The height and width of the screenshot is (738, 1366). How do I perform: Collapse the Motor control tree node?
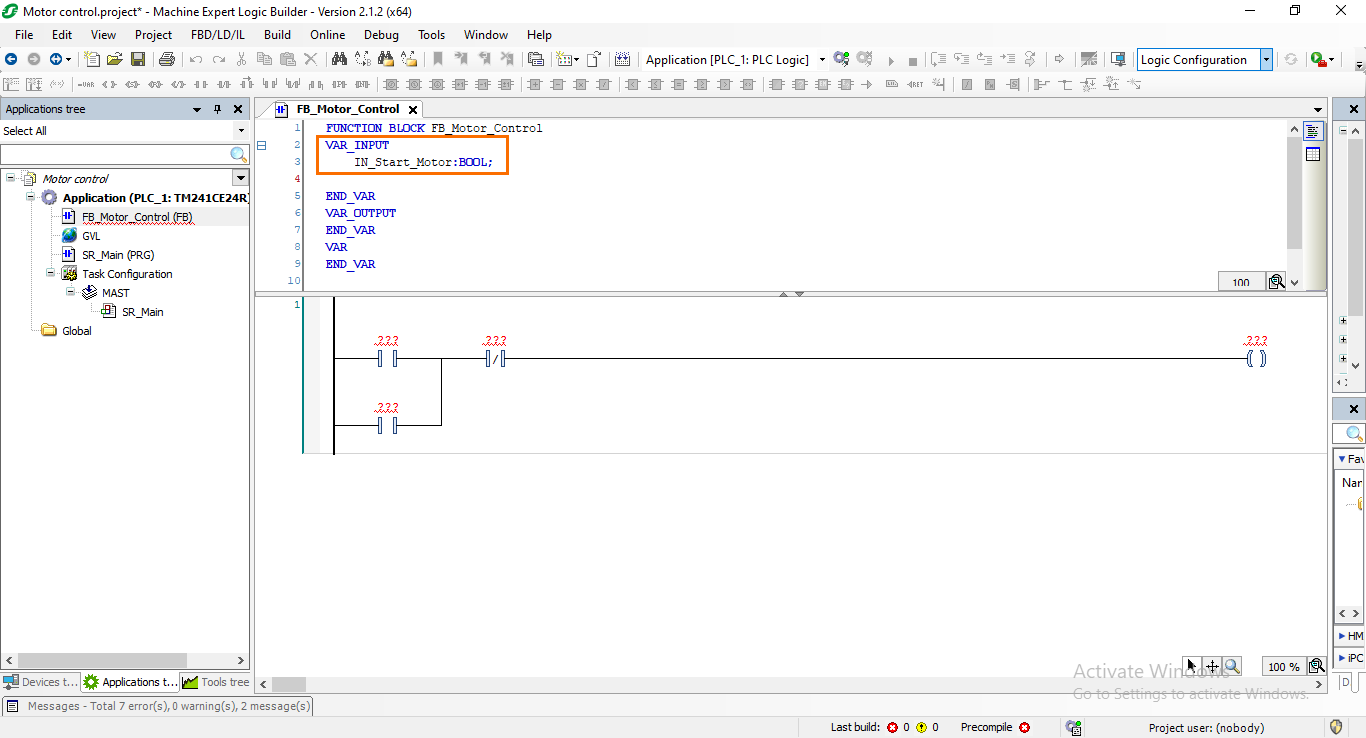click(x=11, y=178)
